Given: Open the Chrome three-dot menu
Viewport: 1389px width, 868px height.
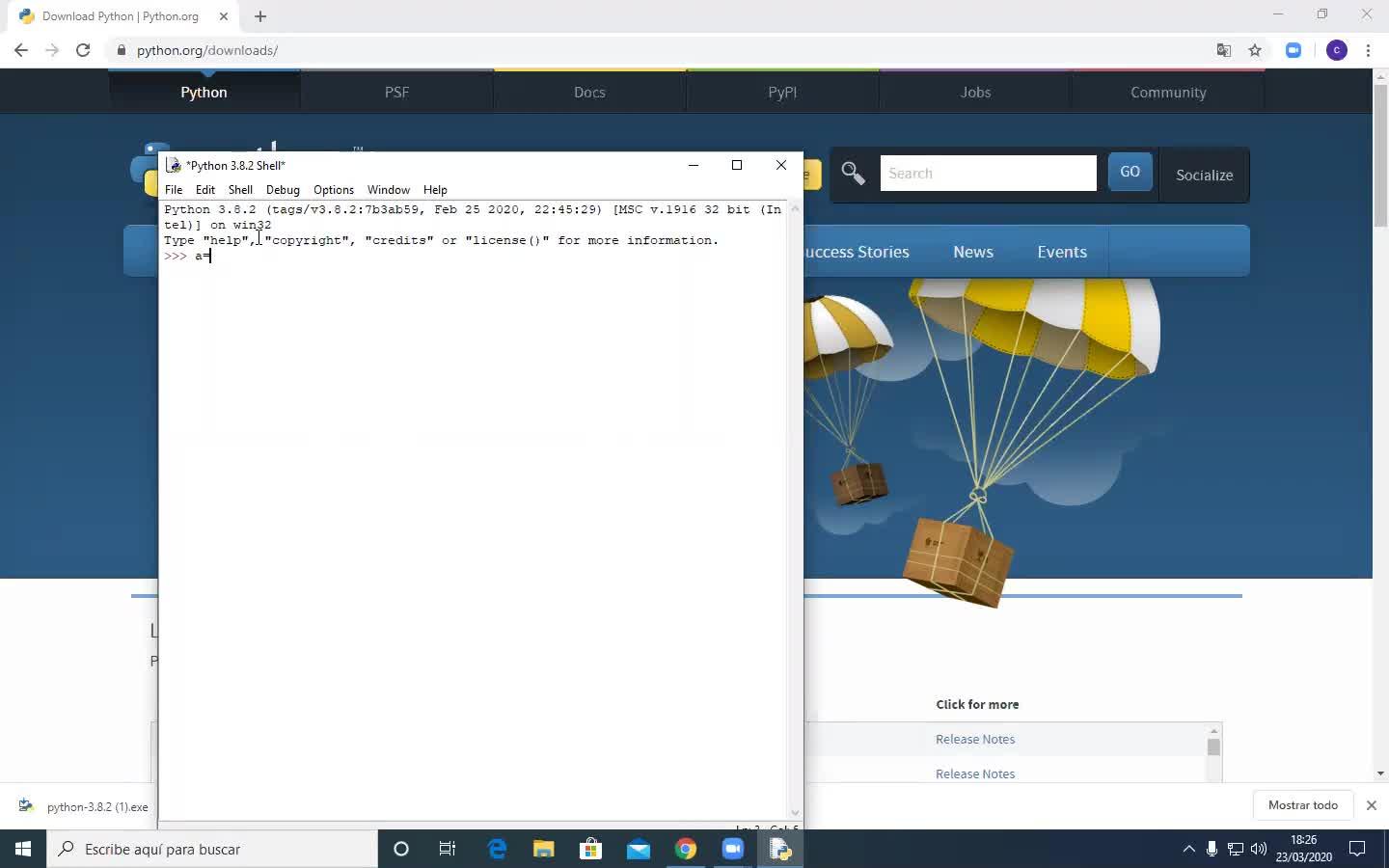Looking at the screenshot, I should [x=1369, y=50].
